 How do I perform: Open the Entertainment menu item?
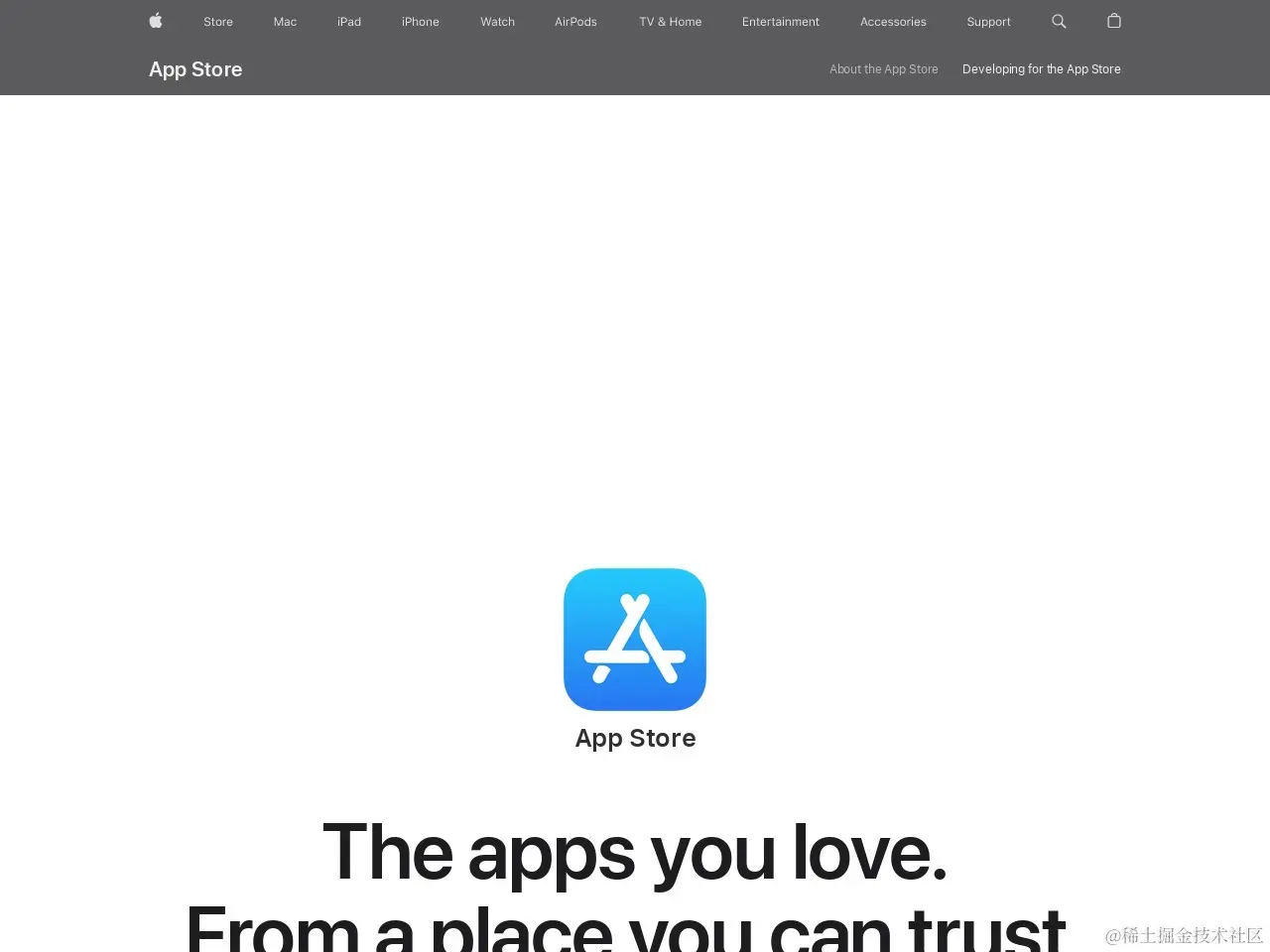click(x=781, y=22)
